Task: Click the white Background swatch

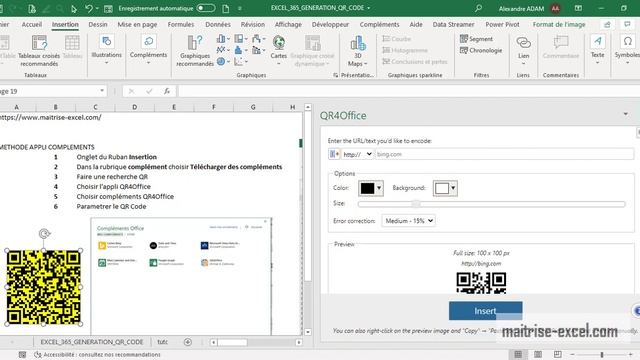Action: (442, 188)
